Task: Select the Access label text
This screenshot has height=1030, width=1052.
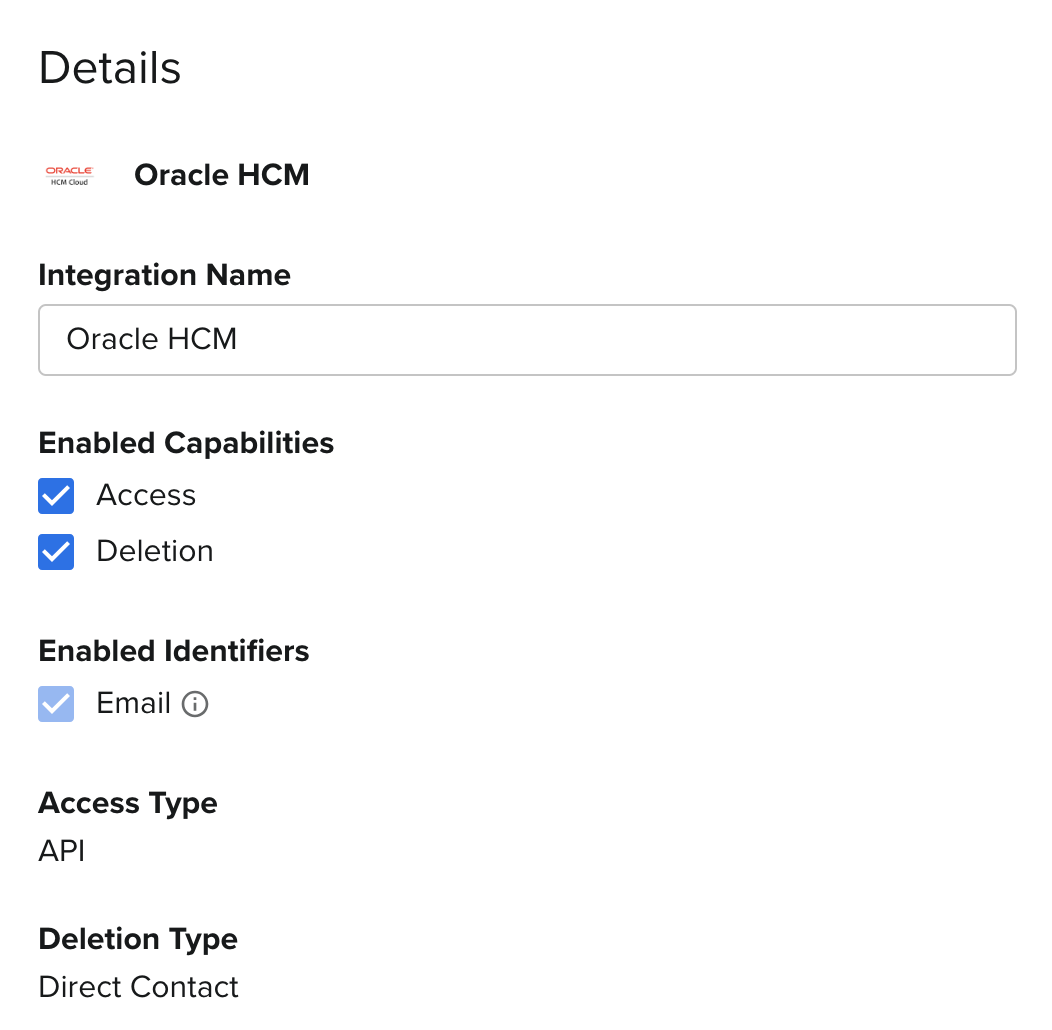Action: coord(146,496)
